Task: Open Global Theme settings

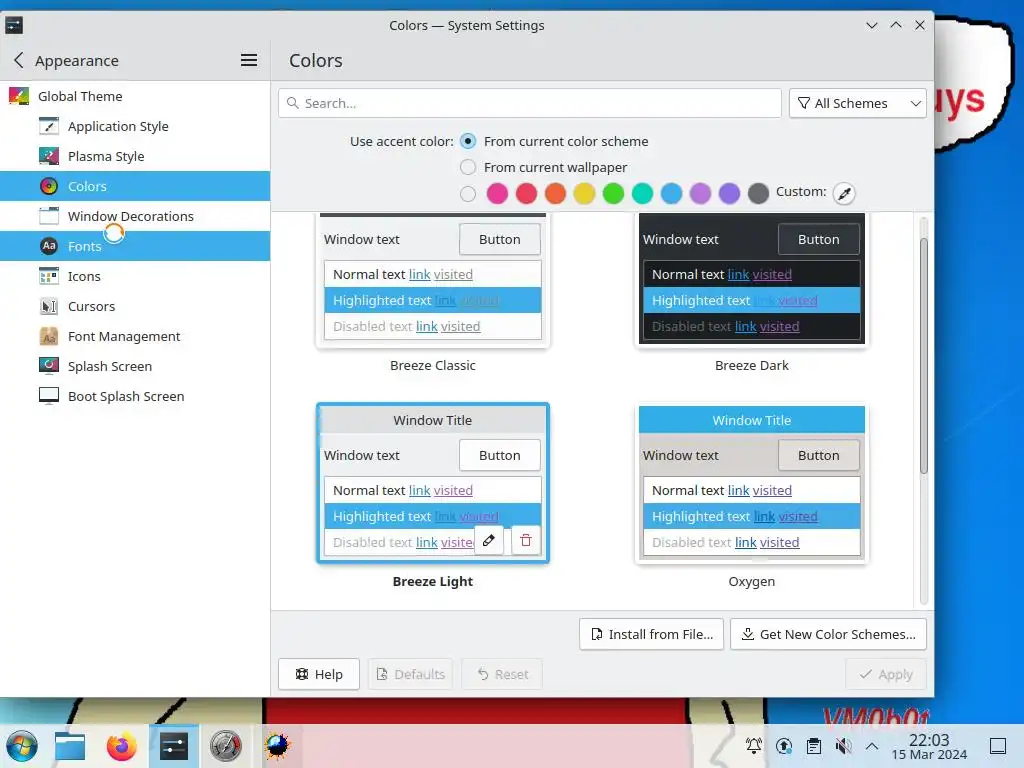Action: click(x=135, y=96)
